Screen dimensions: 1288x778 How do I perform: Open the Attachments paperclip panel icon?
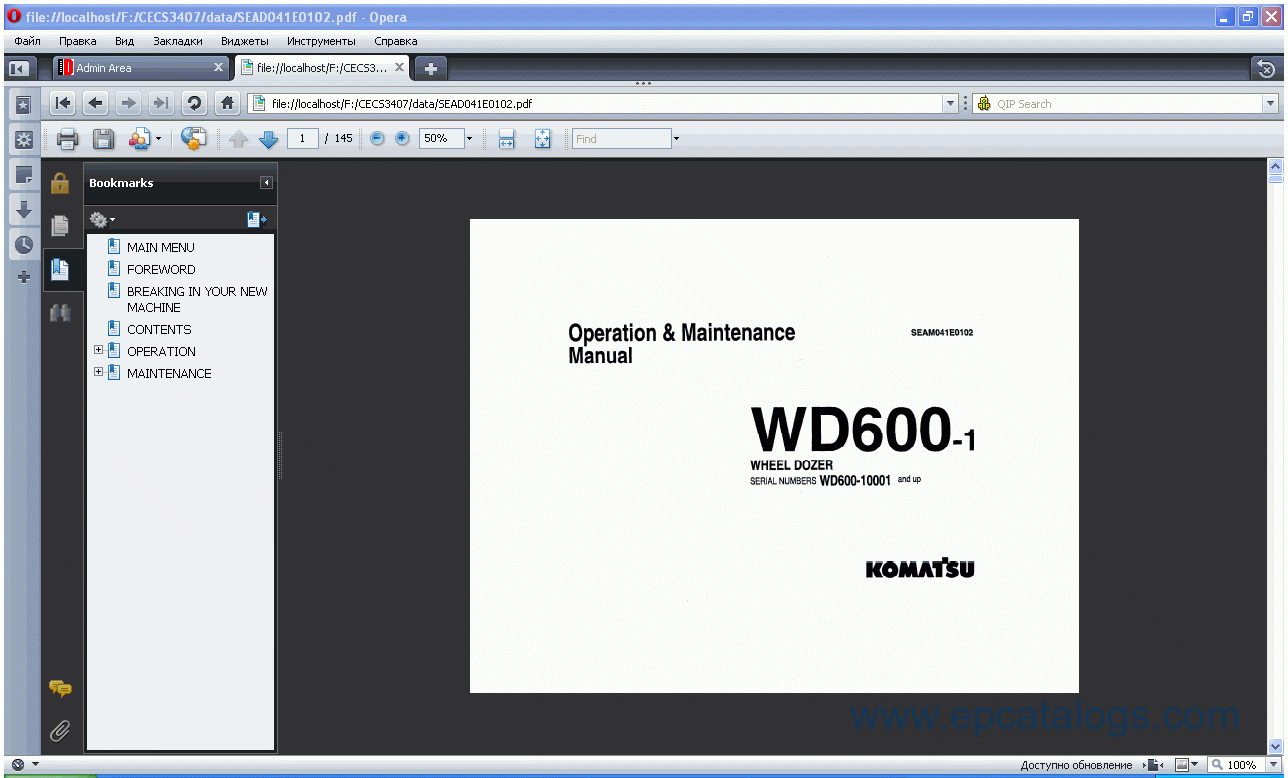pyautogui.click(x=60, y=732)
